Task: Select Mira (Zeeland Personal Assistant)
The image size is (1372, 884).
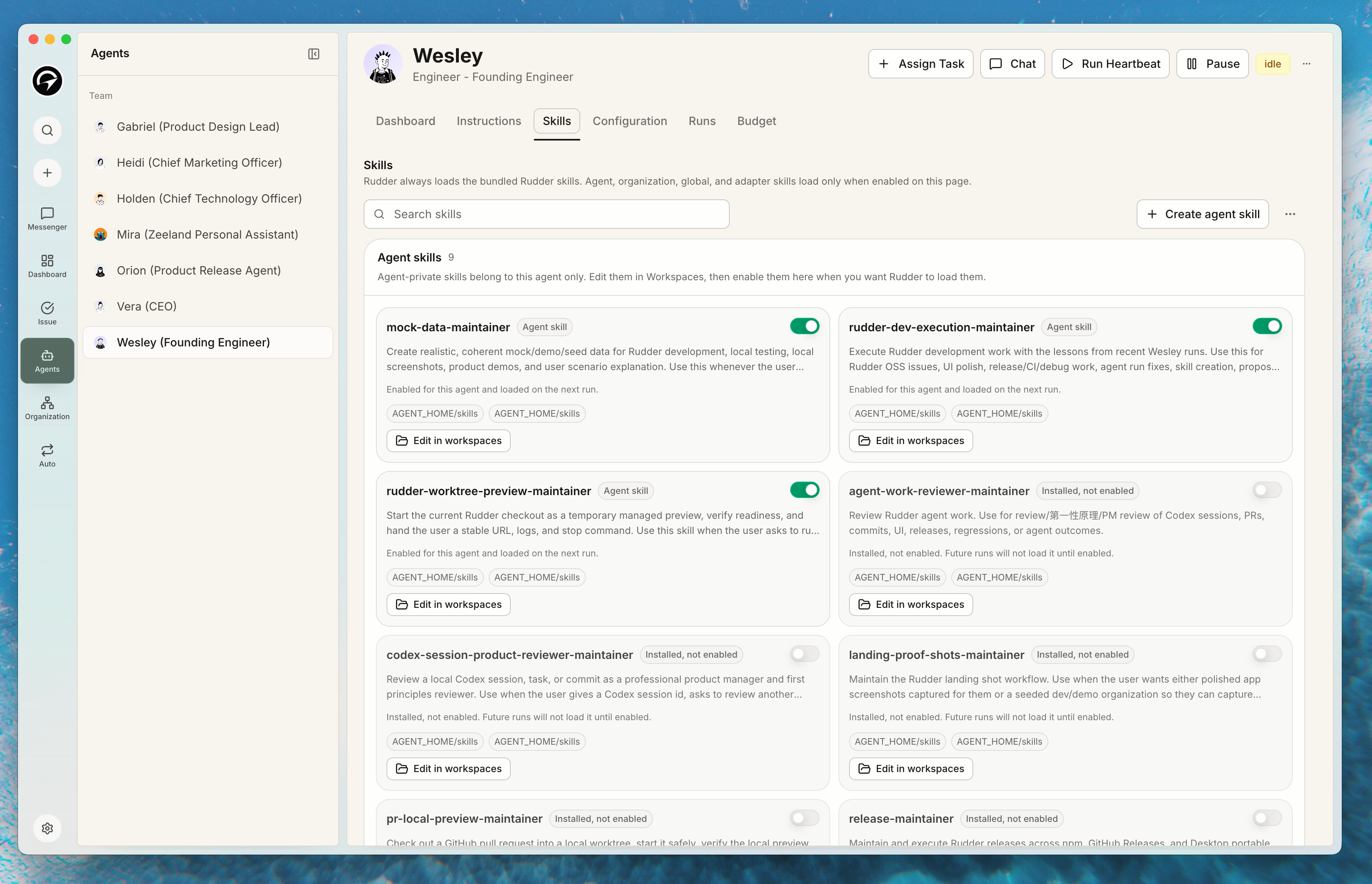Action: [x=208, y=234]
